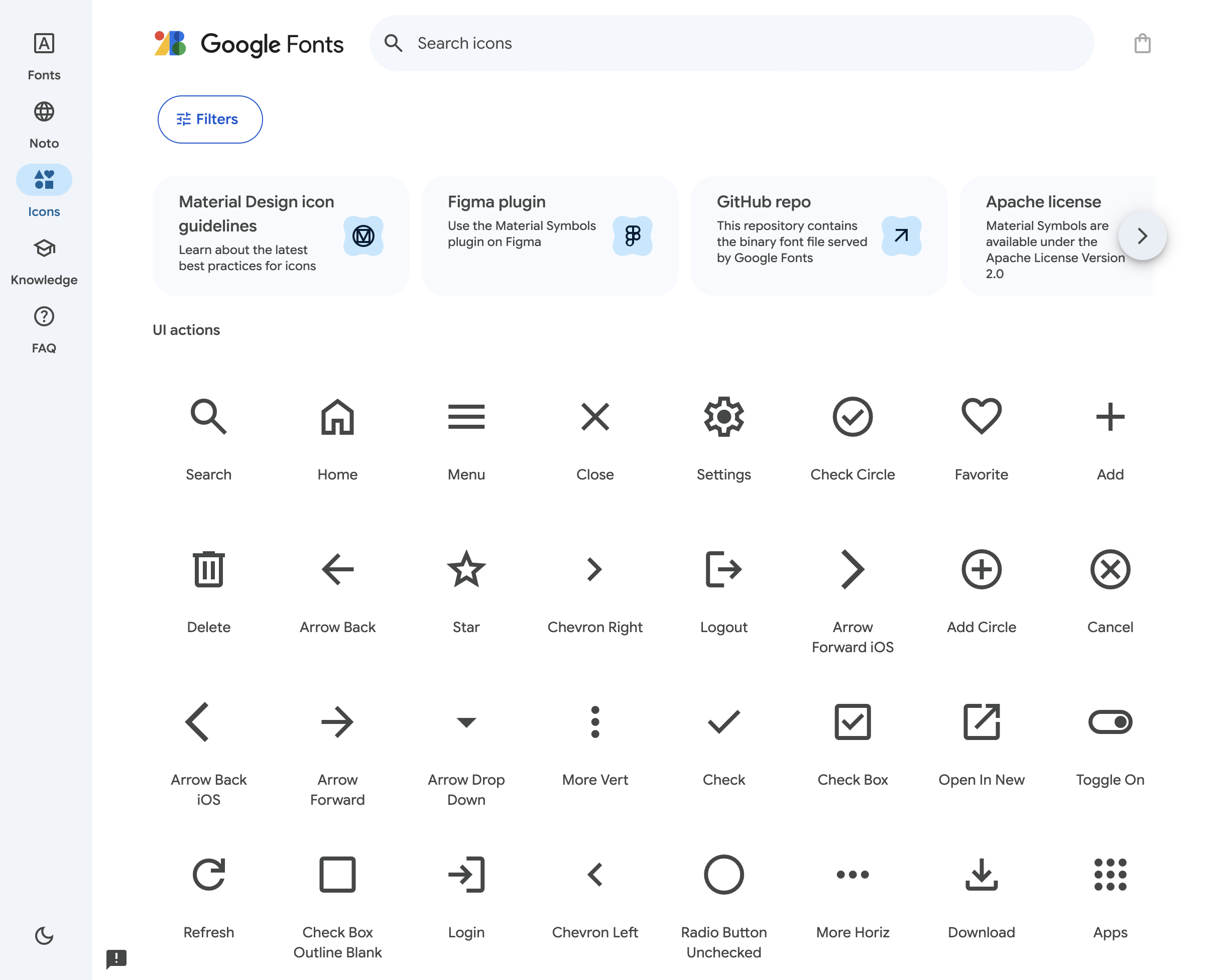
Task: Choose the Check Box Outline Blank icon
Action: coord(337,875)
